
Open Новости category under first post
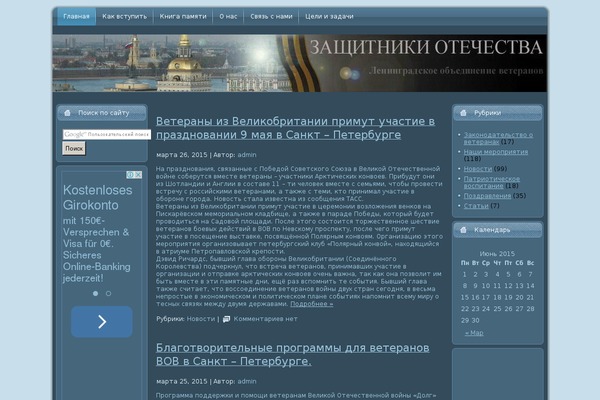click(201, 319)
